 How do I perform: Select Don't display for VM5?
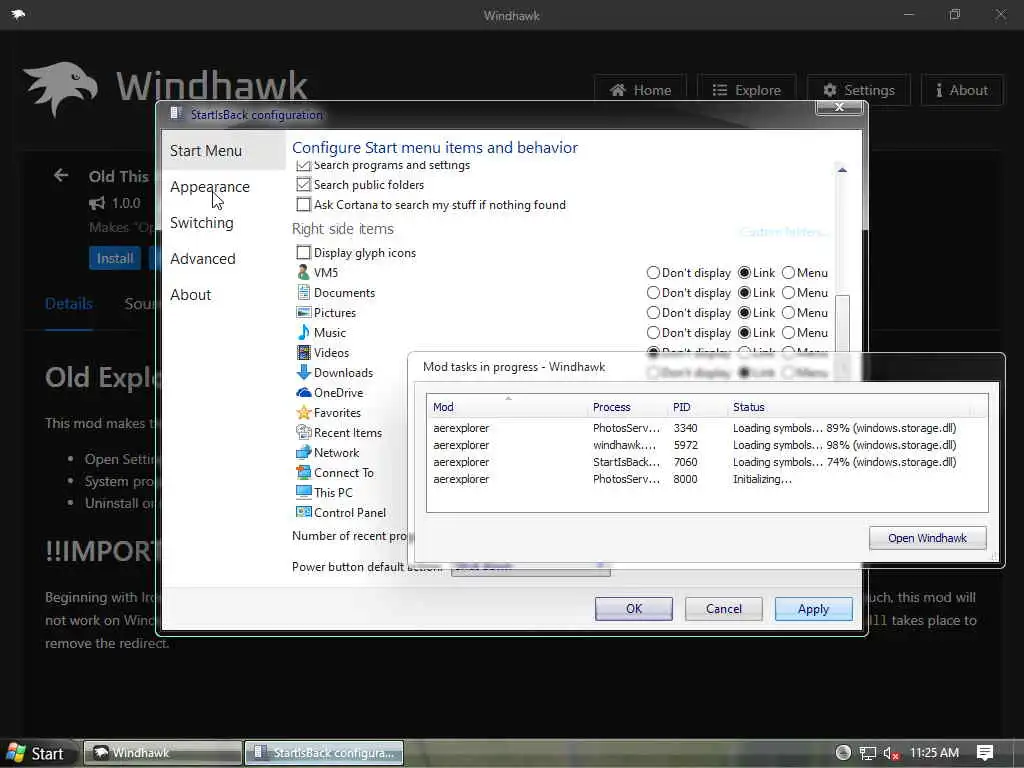[x=653, y=272]
